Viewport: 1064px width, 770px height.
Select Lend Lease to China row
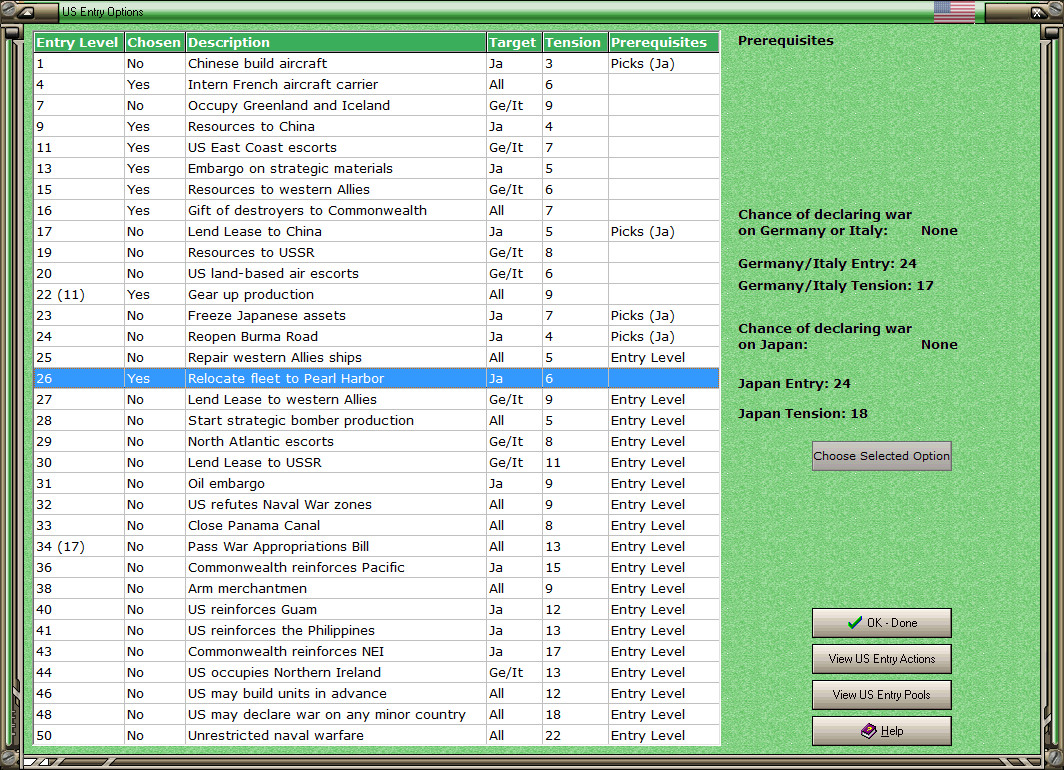(x=377, y=231)
